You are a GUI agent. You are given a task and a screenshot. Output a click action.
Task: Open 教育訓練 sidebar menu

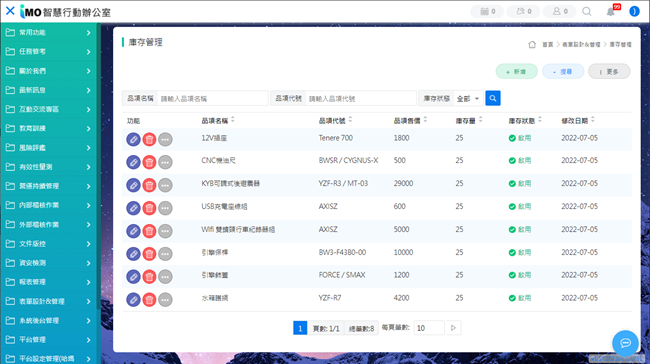coord(49,128)
